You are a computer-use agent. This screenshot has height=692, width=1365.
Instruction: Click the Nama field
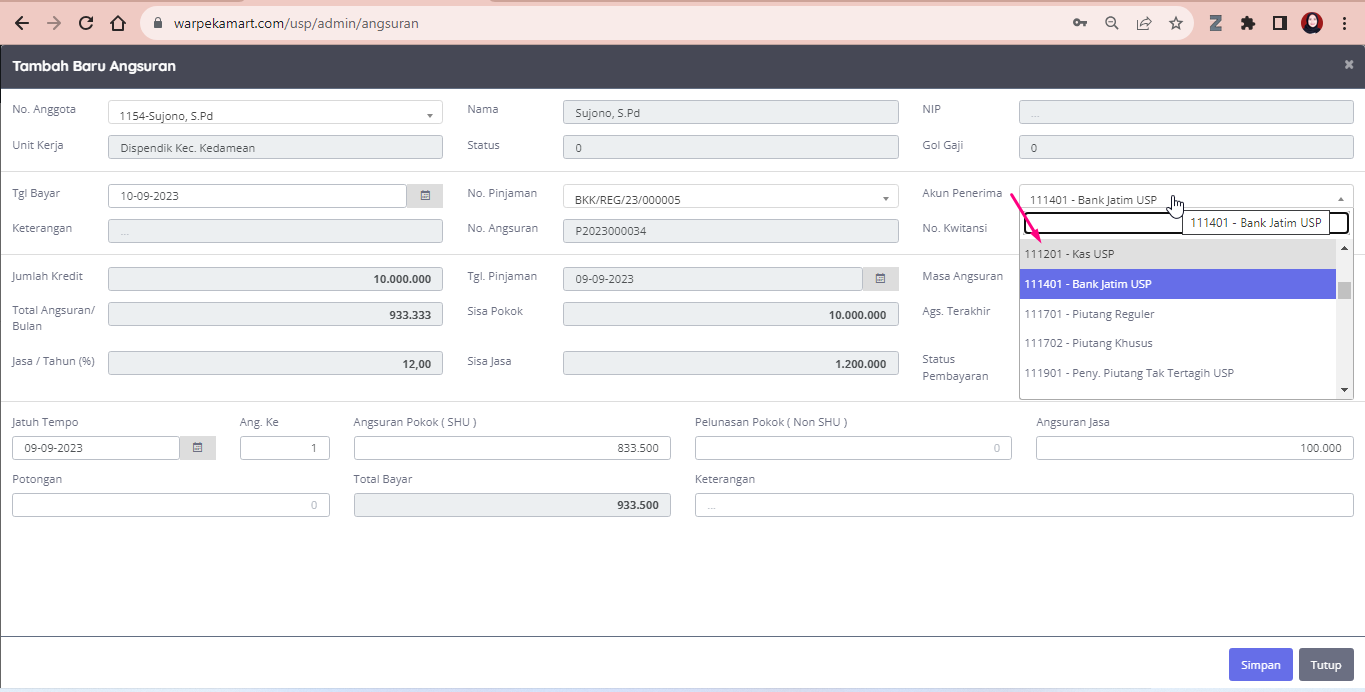click(731, 112)
